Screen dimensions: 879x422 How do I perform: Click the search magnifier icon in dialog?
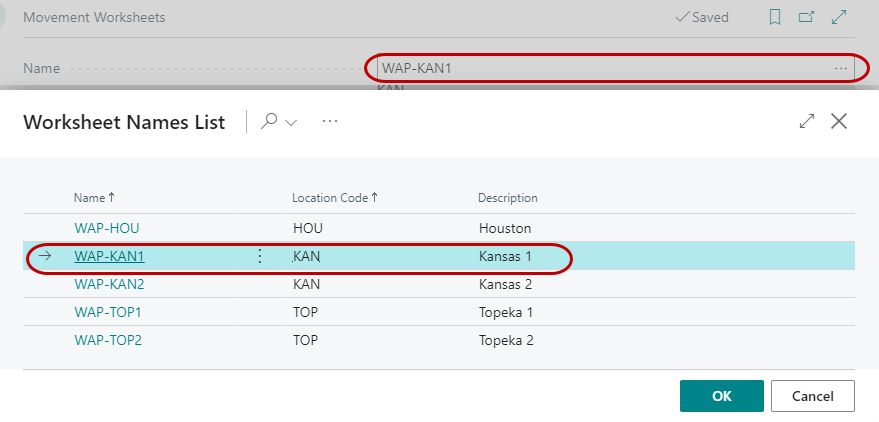click(268, 121)
